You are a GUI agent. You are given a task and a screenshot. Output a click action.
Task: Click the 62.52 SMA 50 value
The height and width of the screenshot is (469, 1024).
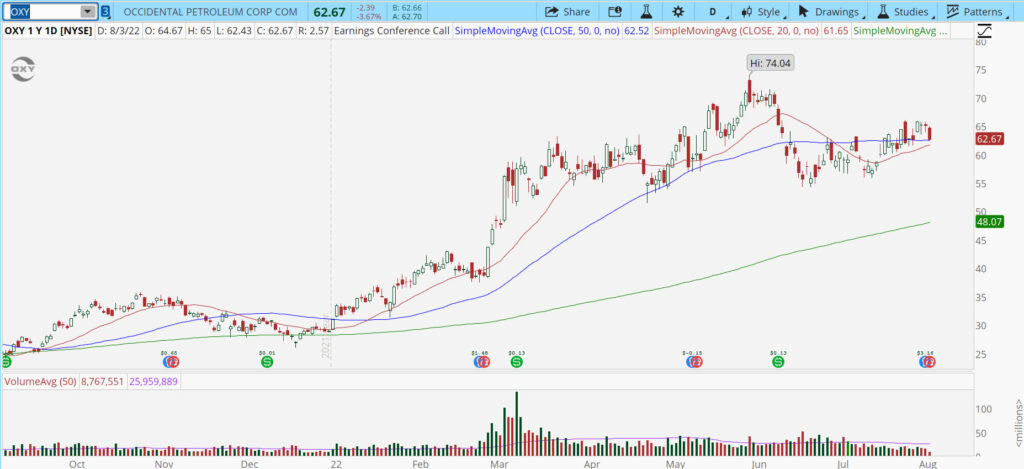click(636, 31)
